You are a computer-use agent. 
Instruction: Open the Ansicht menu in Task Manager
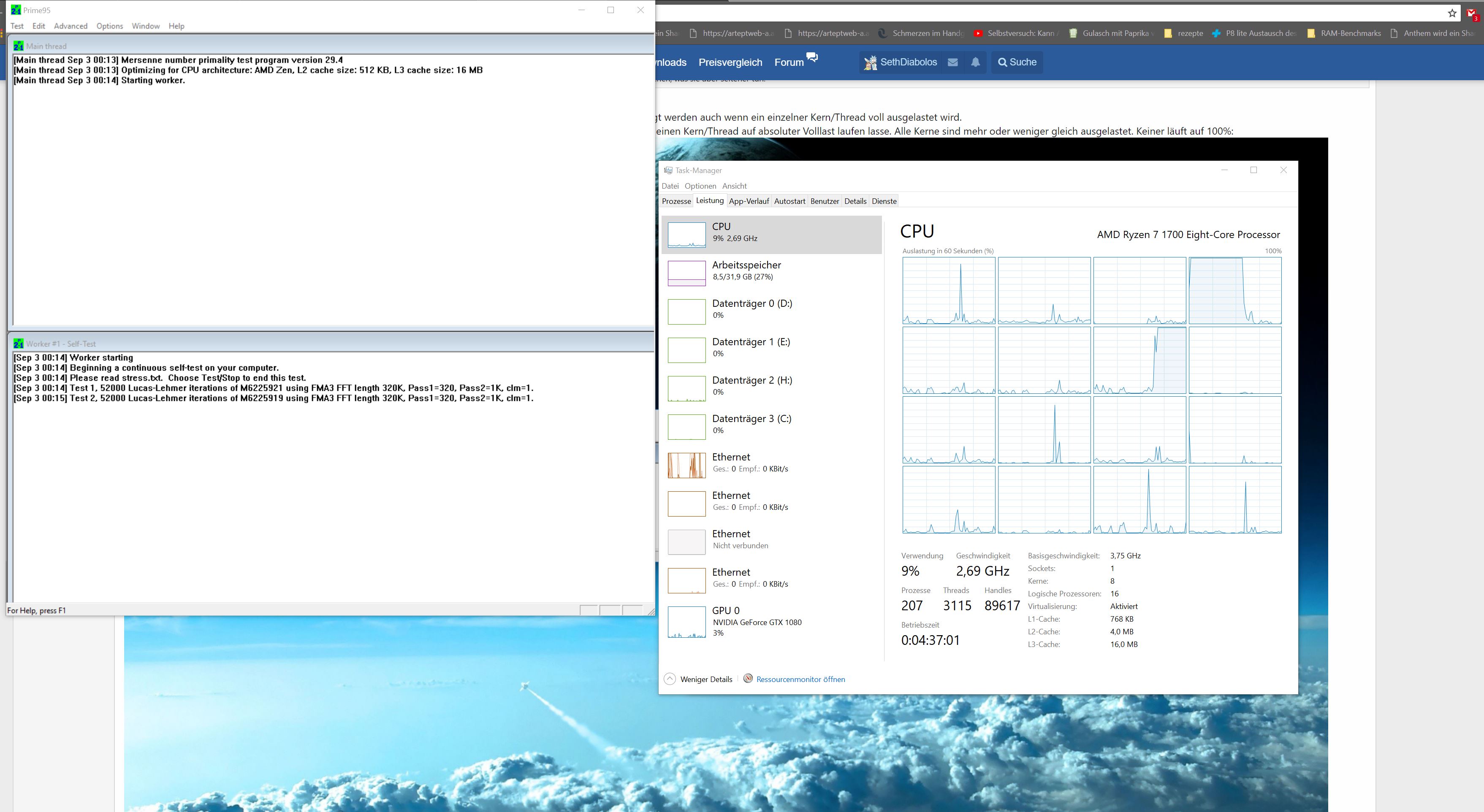[734, 186]
